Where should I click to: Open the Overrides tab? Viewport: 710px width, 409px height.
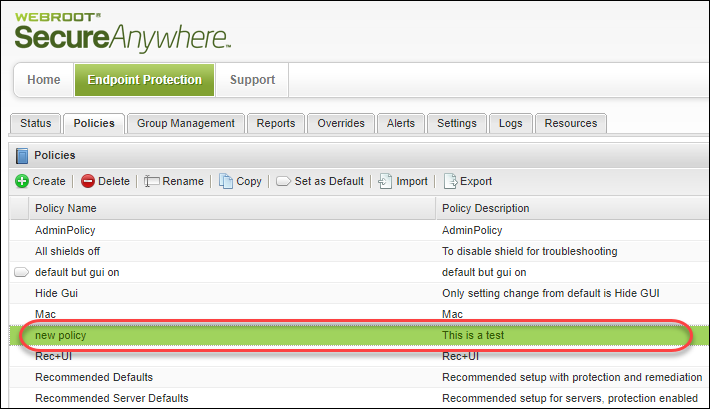pos(341,123)
